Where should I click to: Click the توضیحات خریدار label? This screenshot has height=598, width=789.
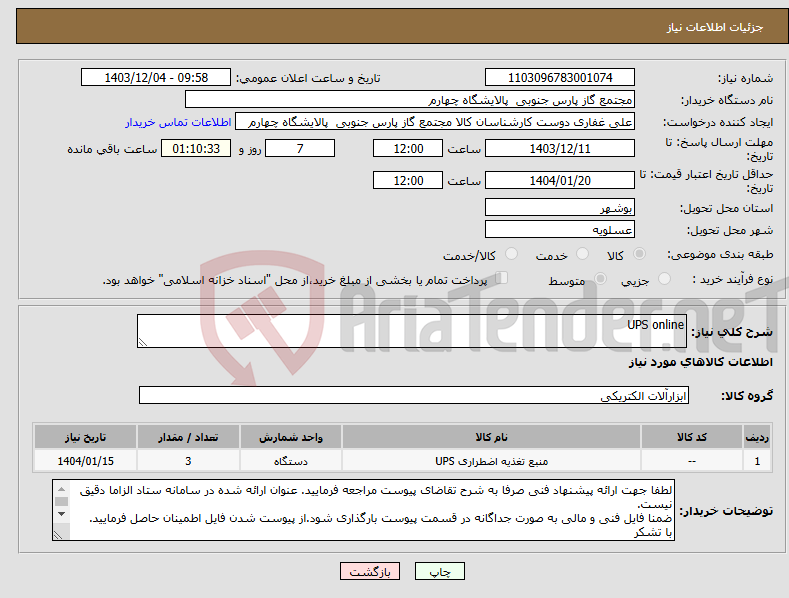[726, 510]
